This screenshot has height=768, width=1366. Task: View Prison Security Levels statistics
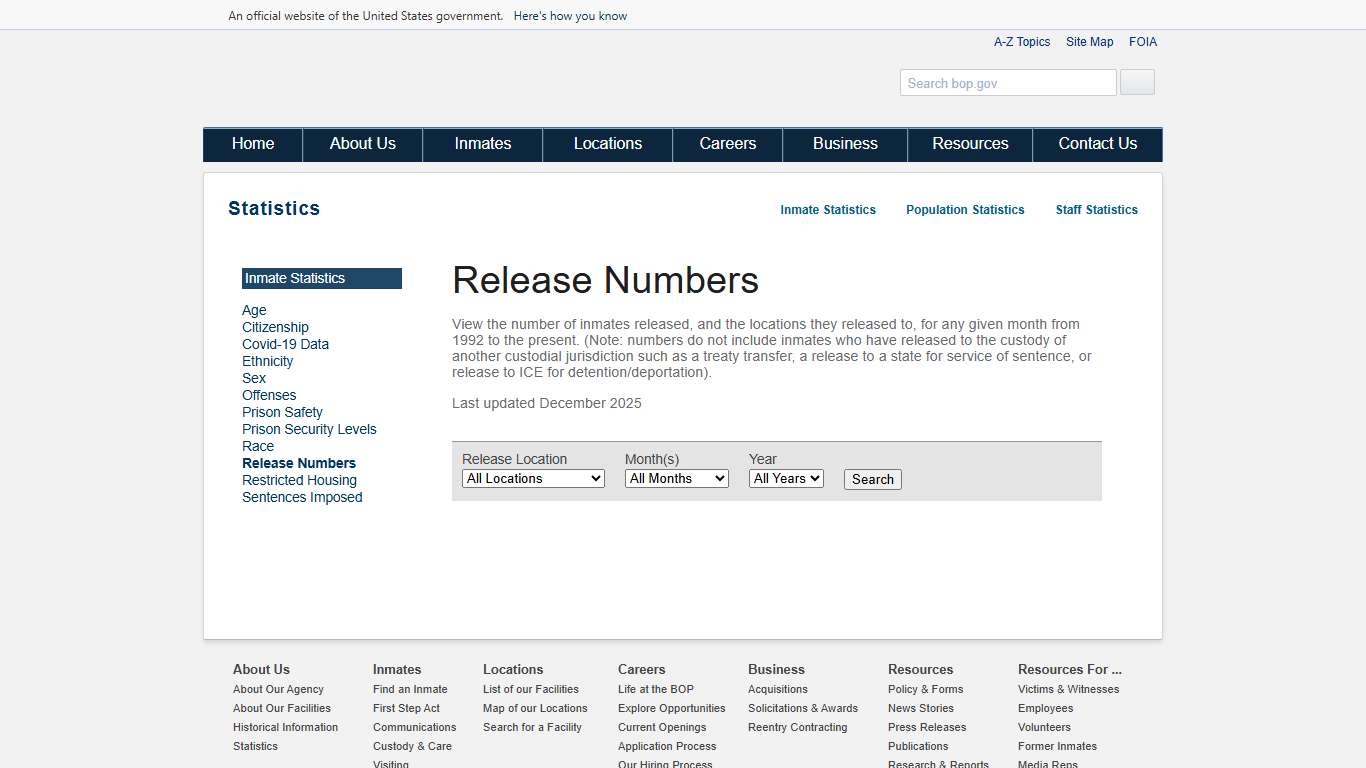[309, 429]
